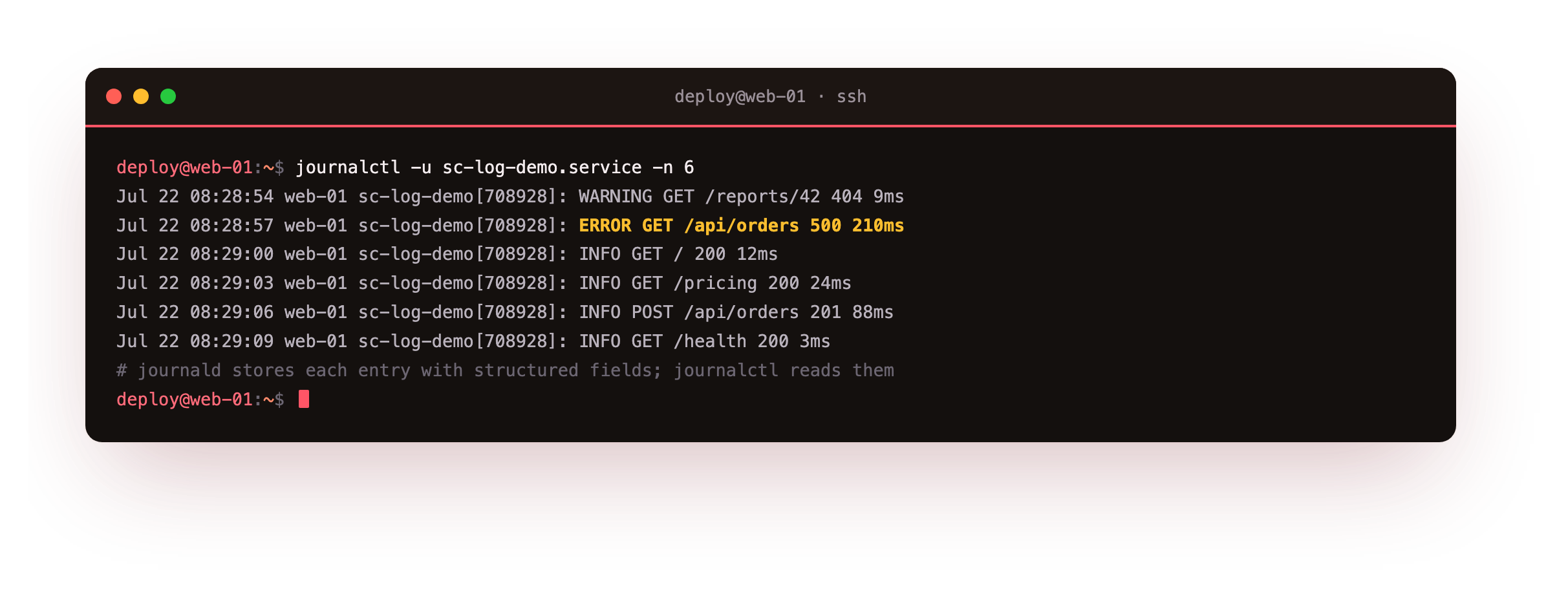The image size is (1568, 598).
Task: Select the INFO GET /health 200 3ms line
Action: coord(473,341)
